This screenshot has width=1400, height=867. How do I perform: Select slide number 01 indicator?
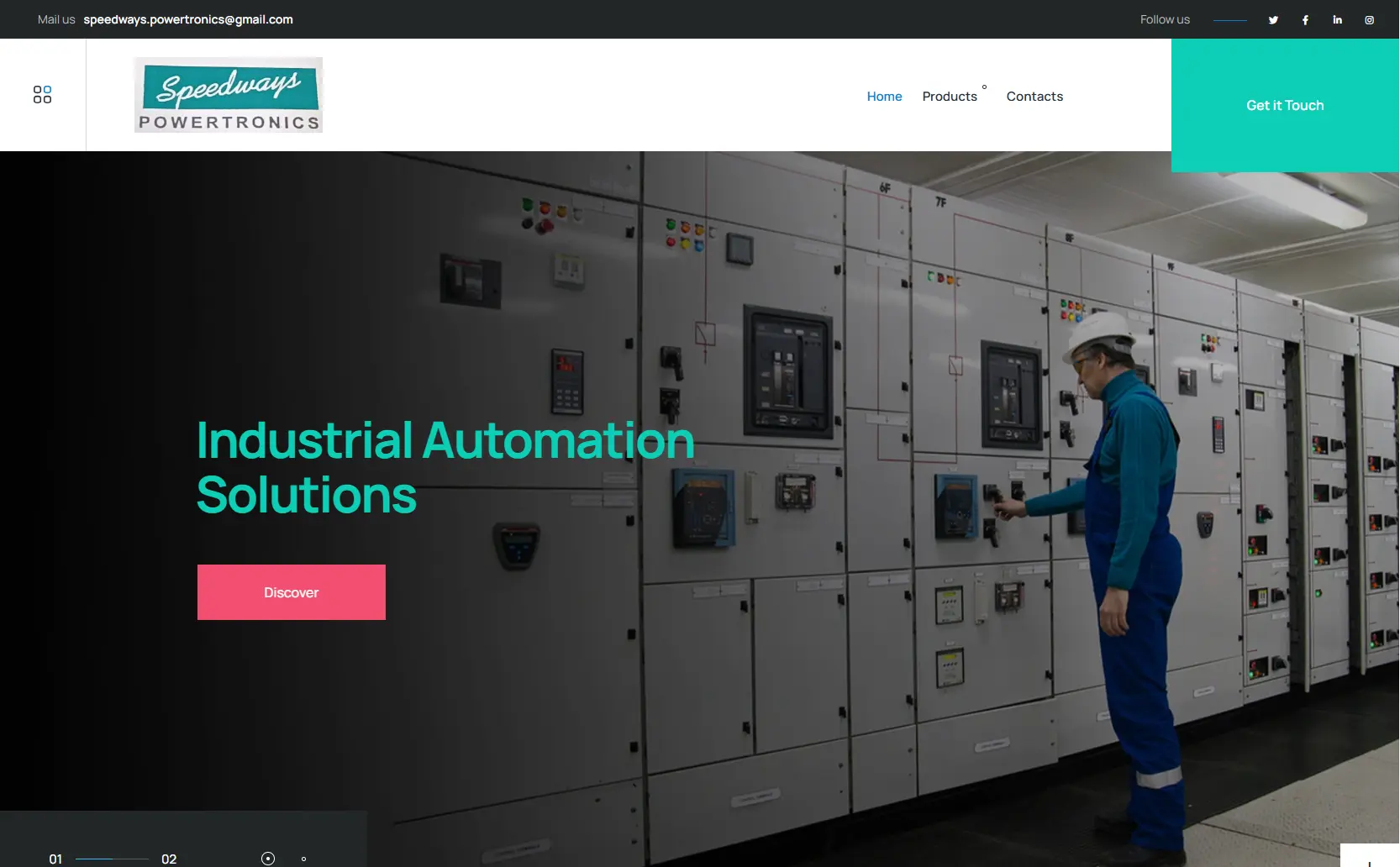[55, 859]
